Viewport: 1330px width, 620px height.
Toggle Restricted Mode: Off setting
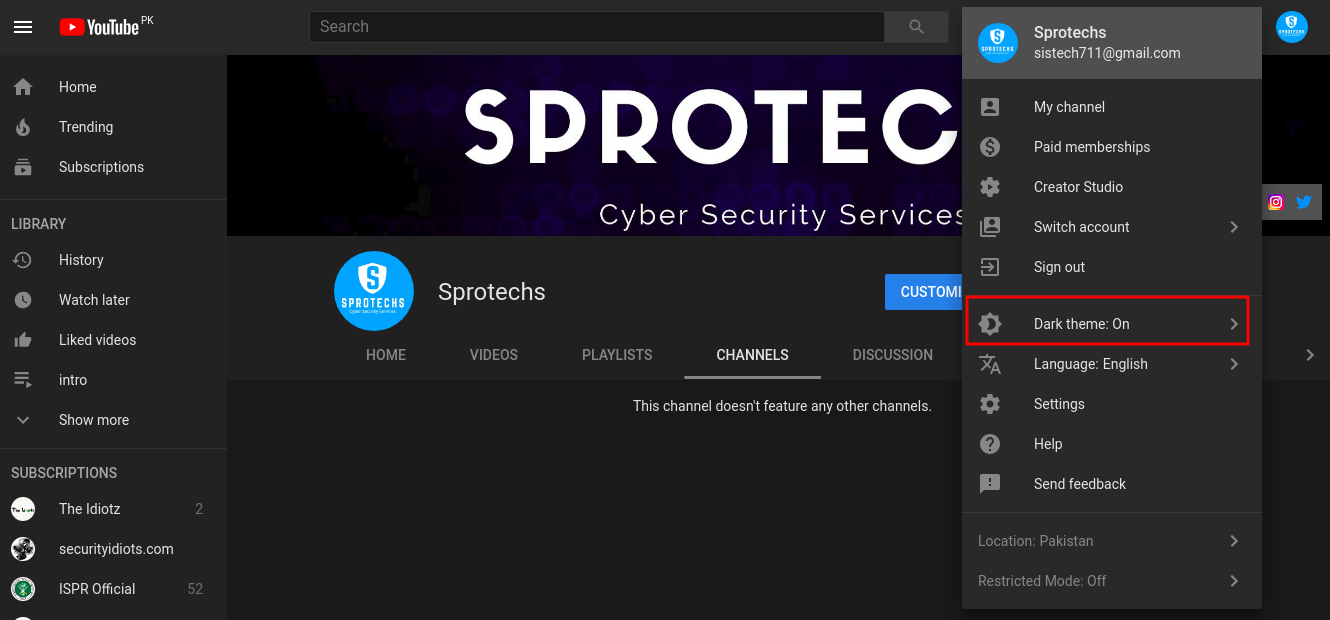1112,581
